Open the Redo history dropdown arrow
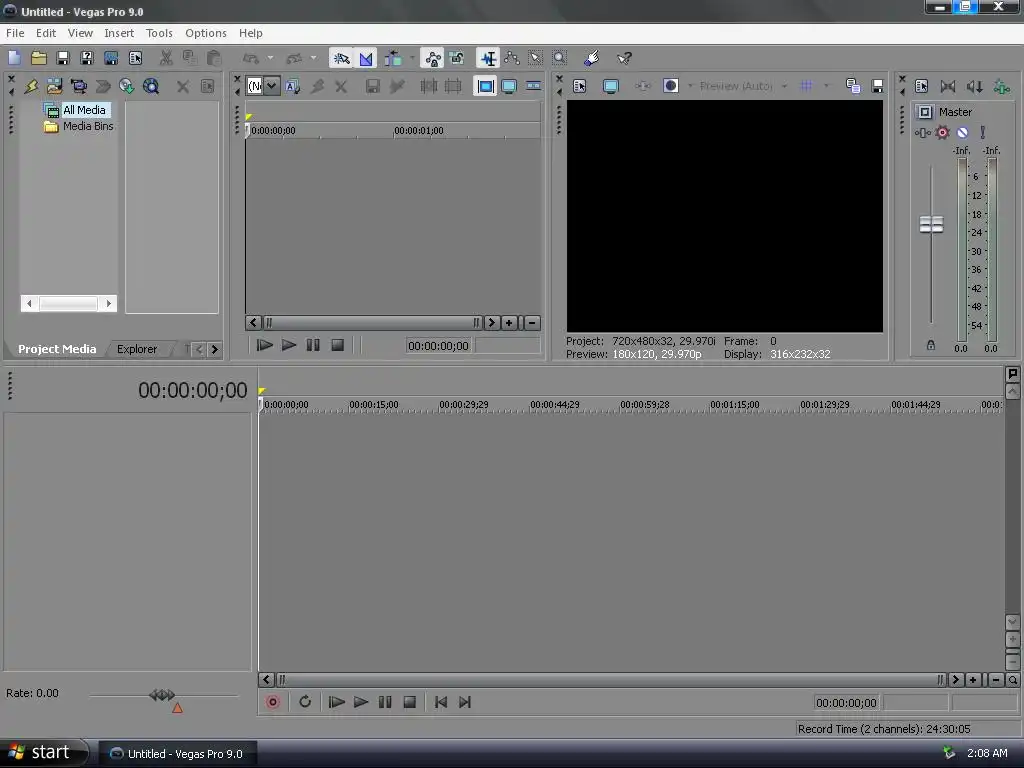Image resolution: width=1024 pixels, height=768 pixels. pyautogui.click(x=313, y=58)
